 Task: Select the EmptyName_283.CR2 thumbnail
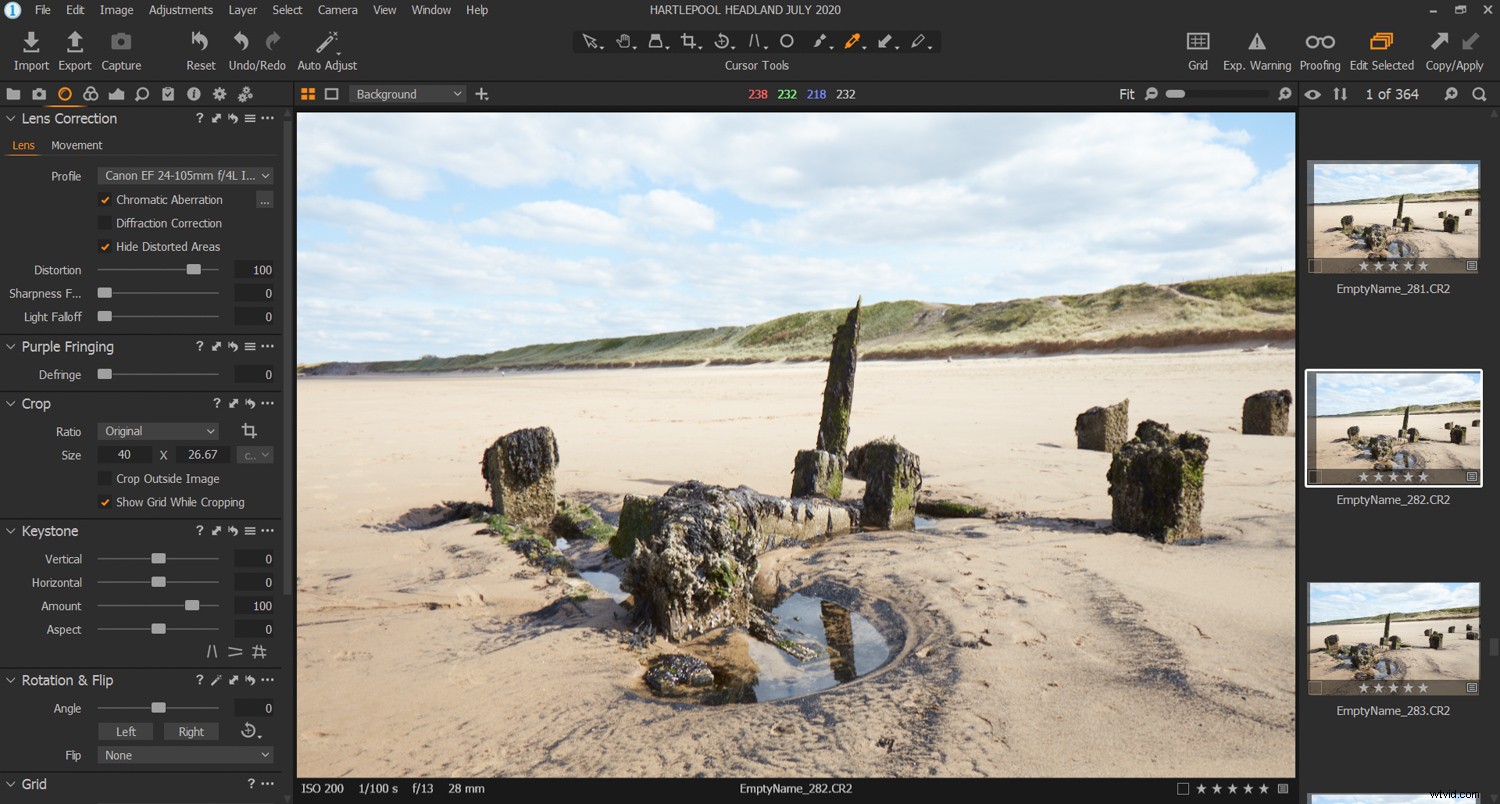[x=1393, y=638]
